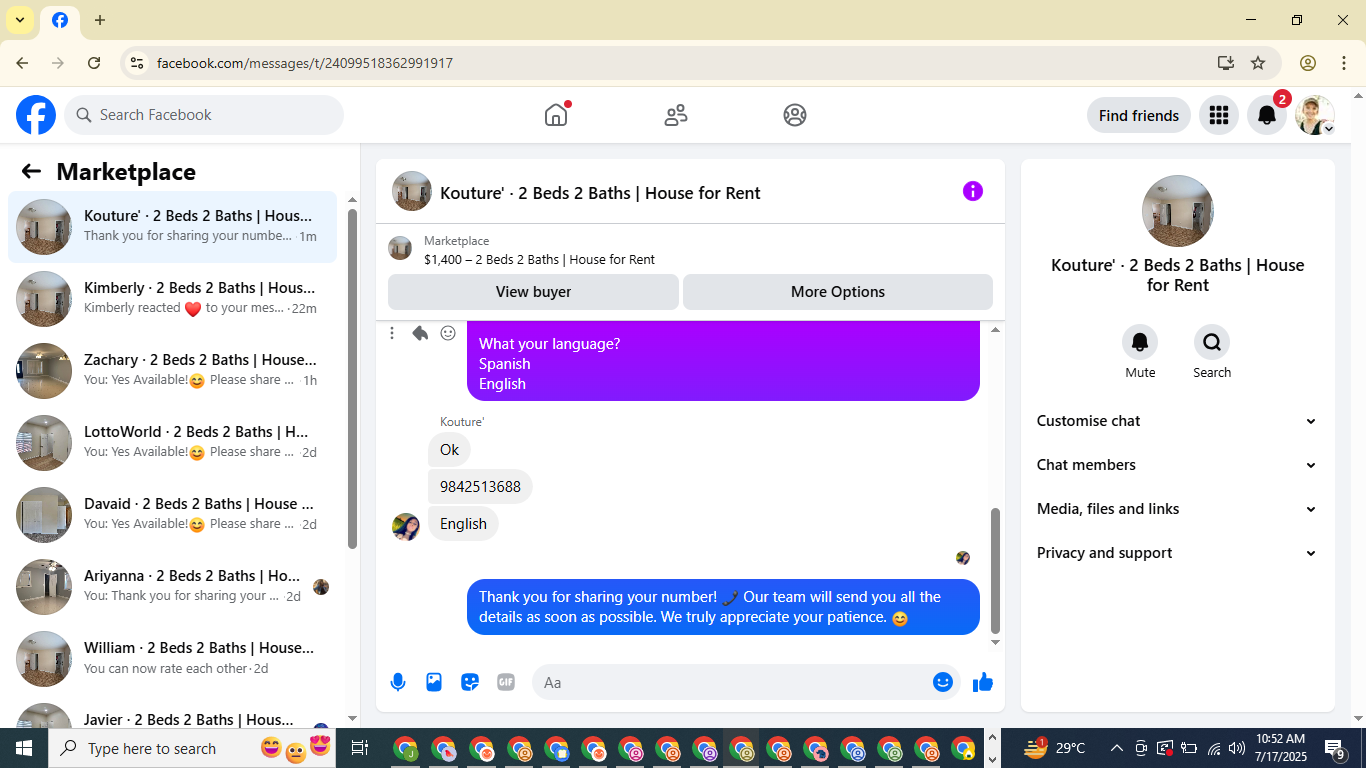This screenshot has height=768, width=1366.
Task: Select the 9842513688 phone number message
Action: (480, 487)
